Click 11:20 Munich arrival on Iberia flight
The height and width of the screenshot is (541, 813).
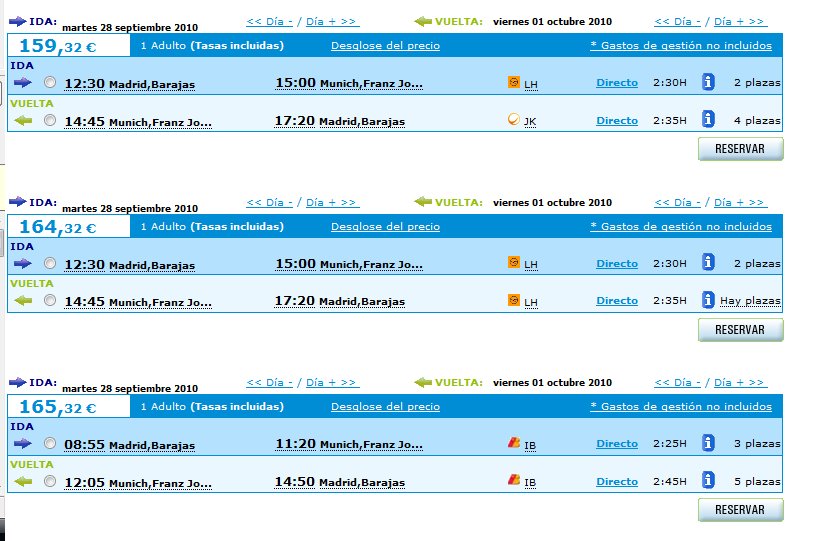pyautogui.click(x=349, y=444)
